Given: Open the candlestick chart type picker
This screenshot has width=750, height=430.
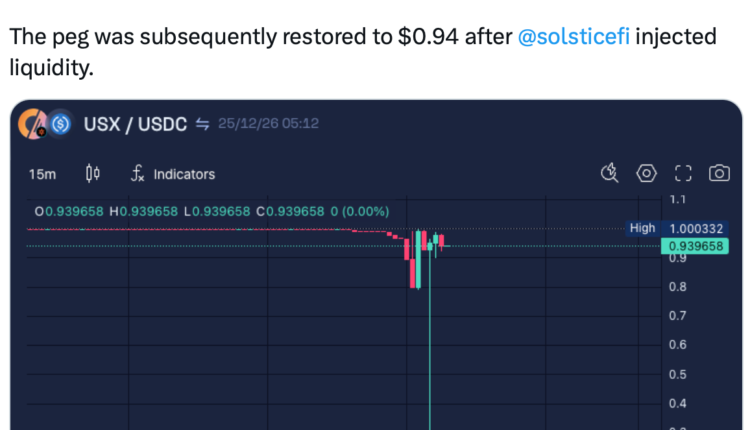Looking at the screenshot, I should (93, 174).
